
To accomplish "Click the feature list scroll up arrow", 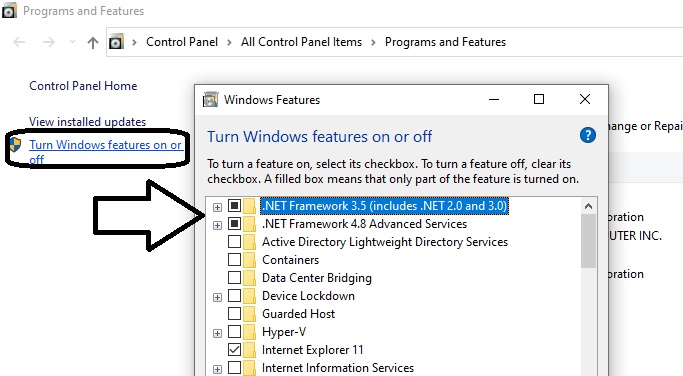I will tap(588, 206).
